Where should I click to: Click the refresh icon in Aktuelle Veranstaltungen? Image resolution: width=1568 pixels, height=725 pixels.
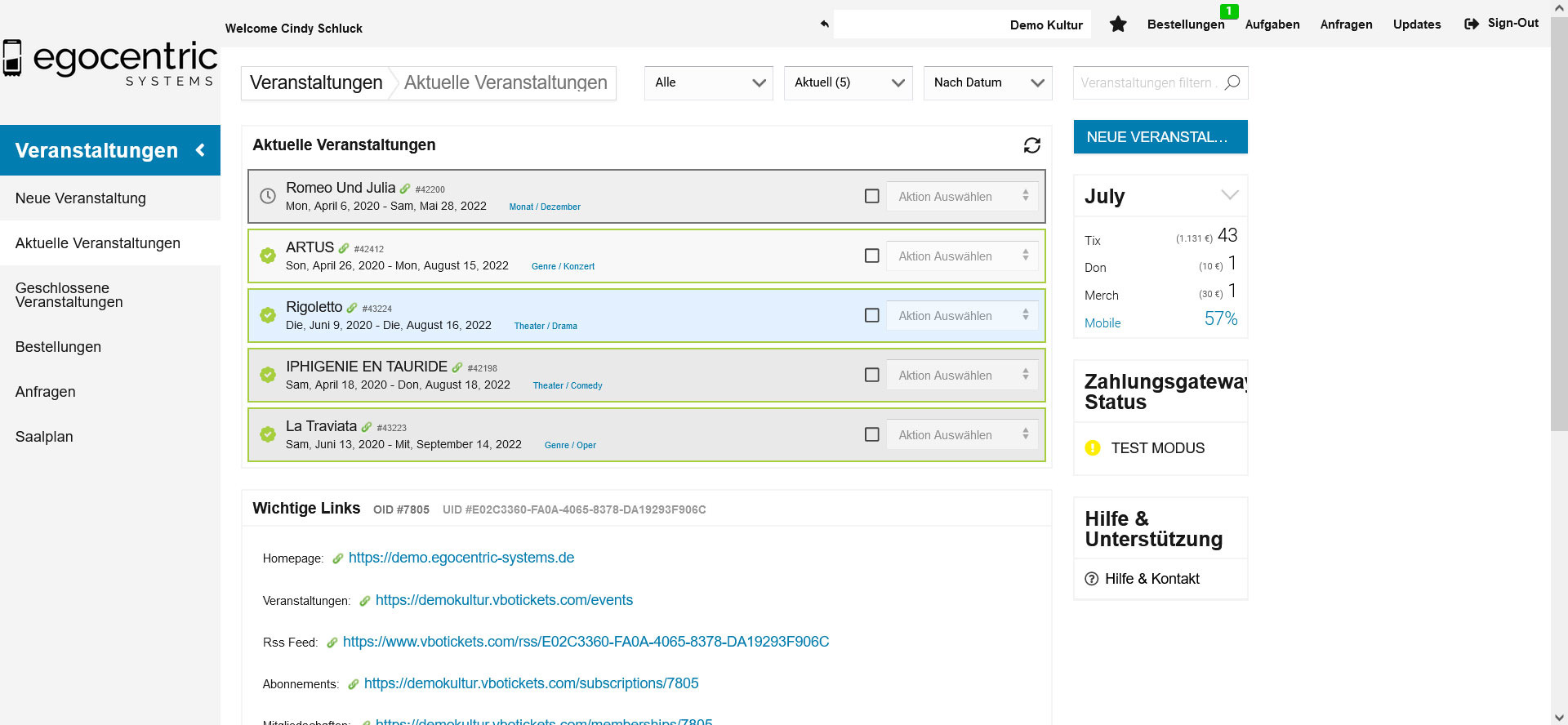[x=1031, y=145]
